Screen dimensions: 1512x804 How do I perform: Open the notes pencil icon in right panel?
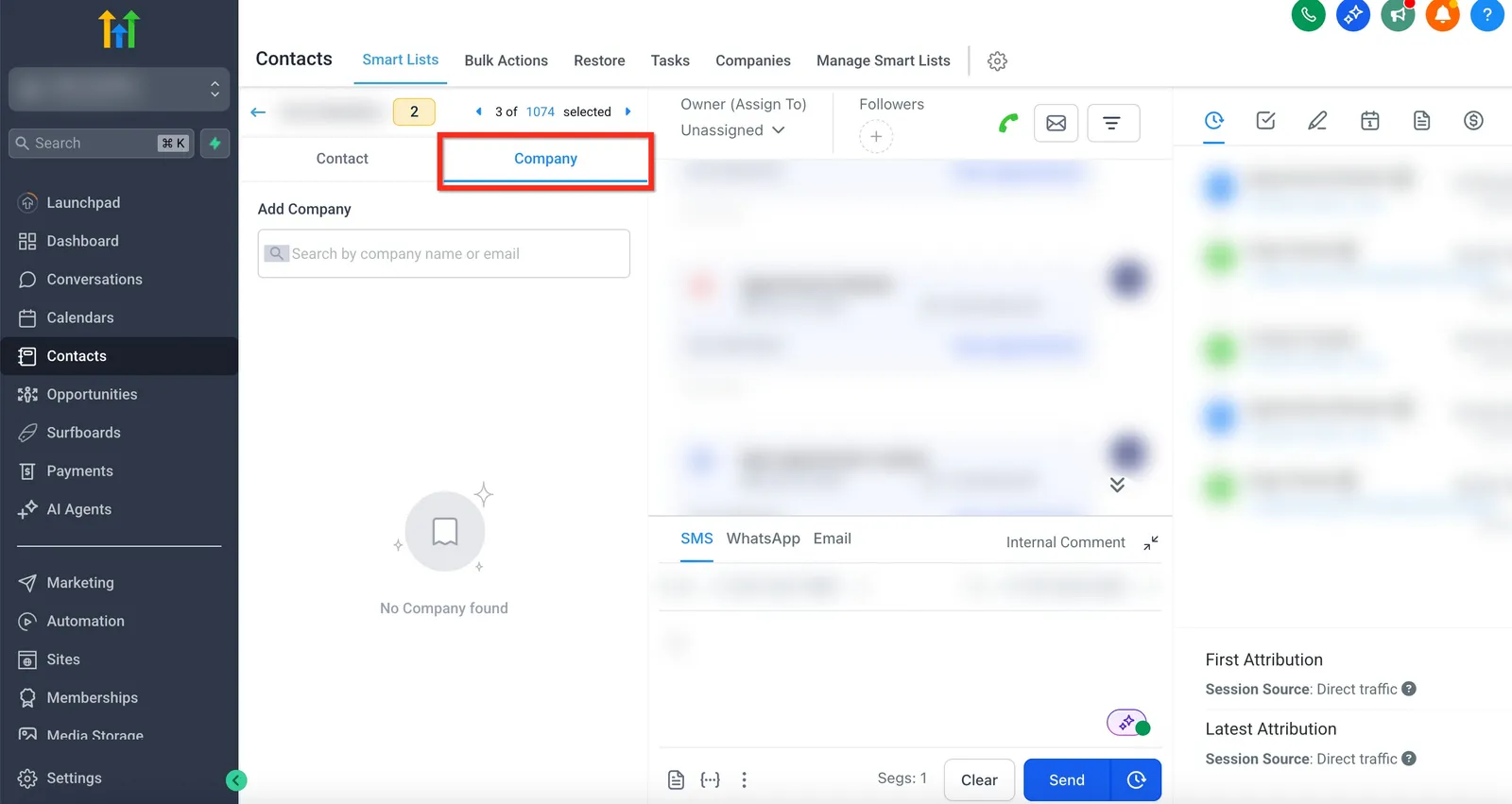(x=1317, y=121)
